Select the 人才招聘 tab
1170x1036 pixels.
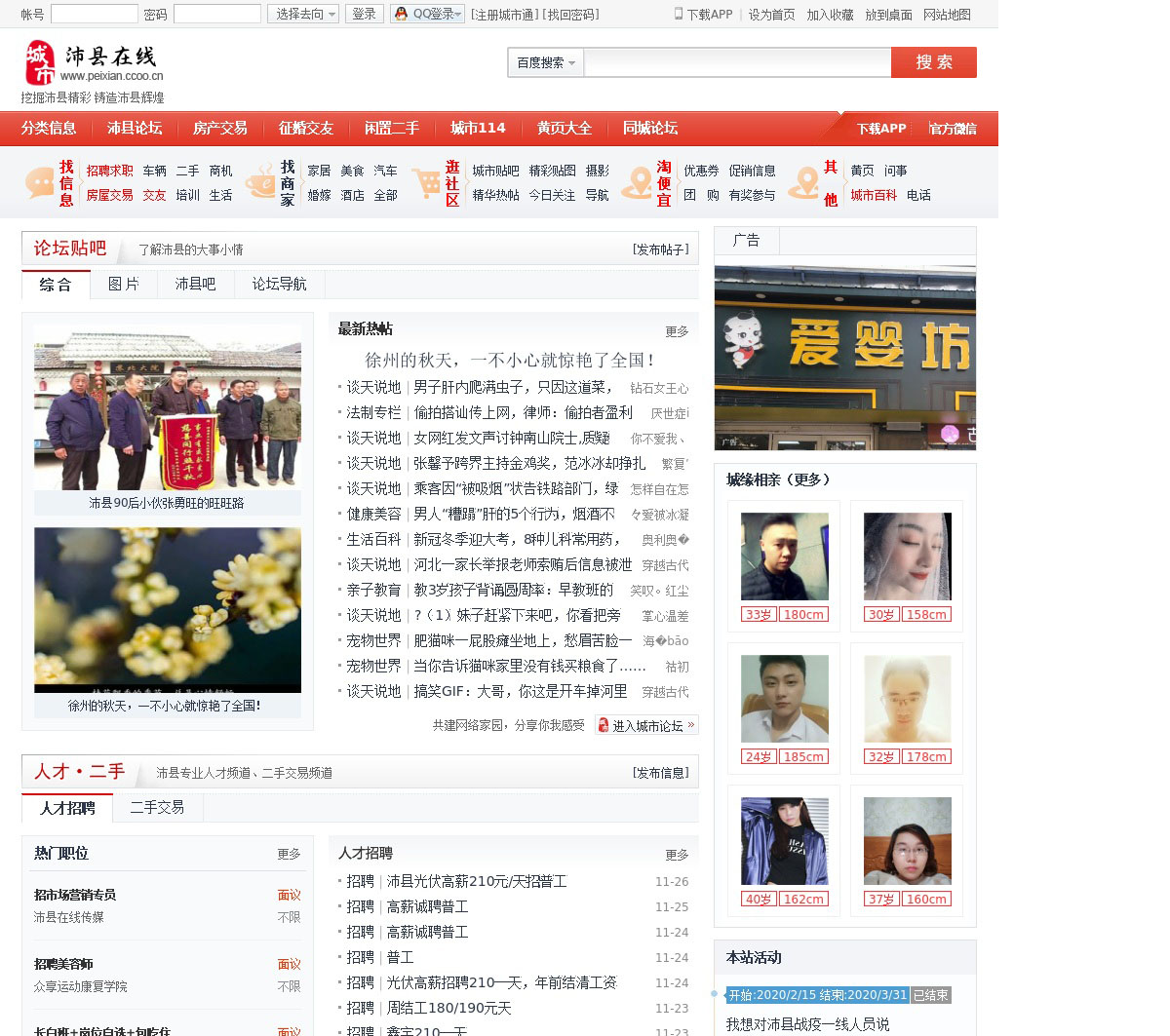[x=67, y=808]
